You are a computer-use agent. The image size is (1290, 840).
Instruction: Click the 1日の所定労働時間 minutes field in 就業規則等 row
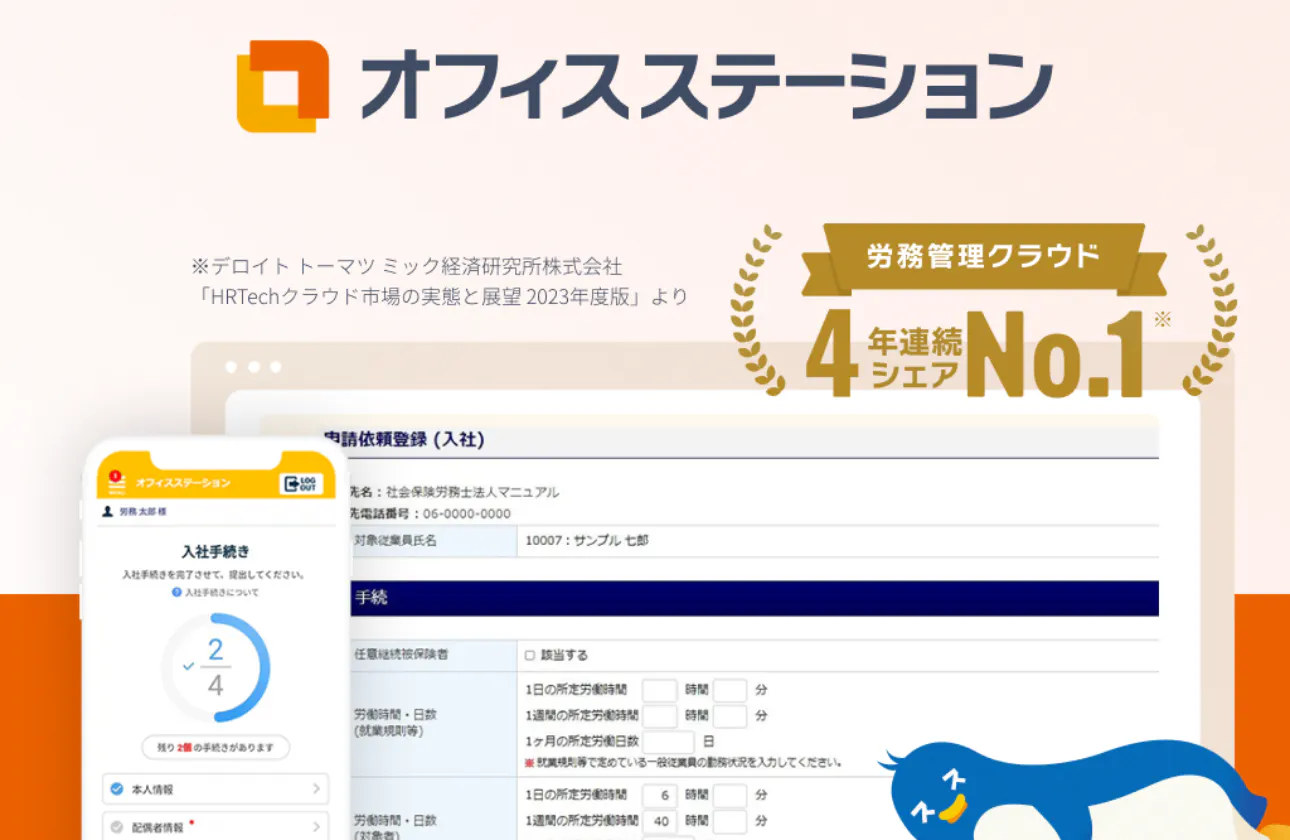[x=730, y=690]
